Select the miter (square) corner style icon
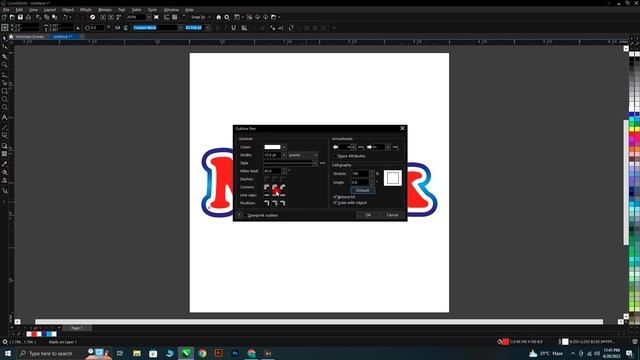This screenshot has height=360, width=640. 267,187
